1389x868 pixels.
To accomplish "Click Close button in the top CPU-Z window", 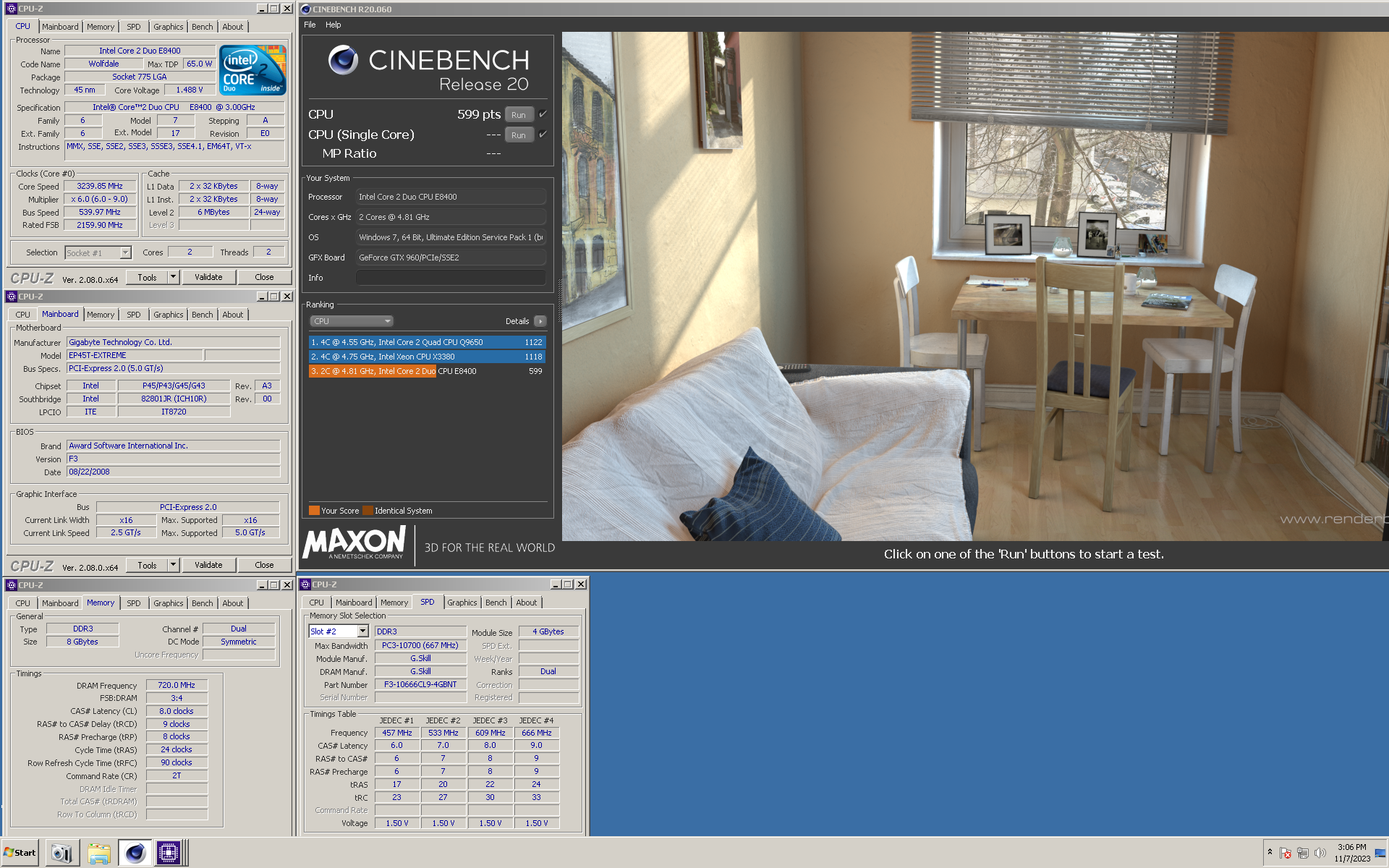I will pyautogui.click(x=264, y=277).
